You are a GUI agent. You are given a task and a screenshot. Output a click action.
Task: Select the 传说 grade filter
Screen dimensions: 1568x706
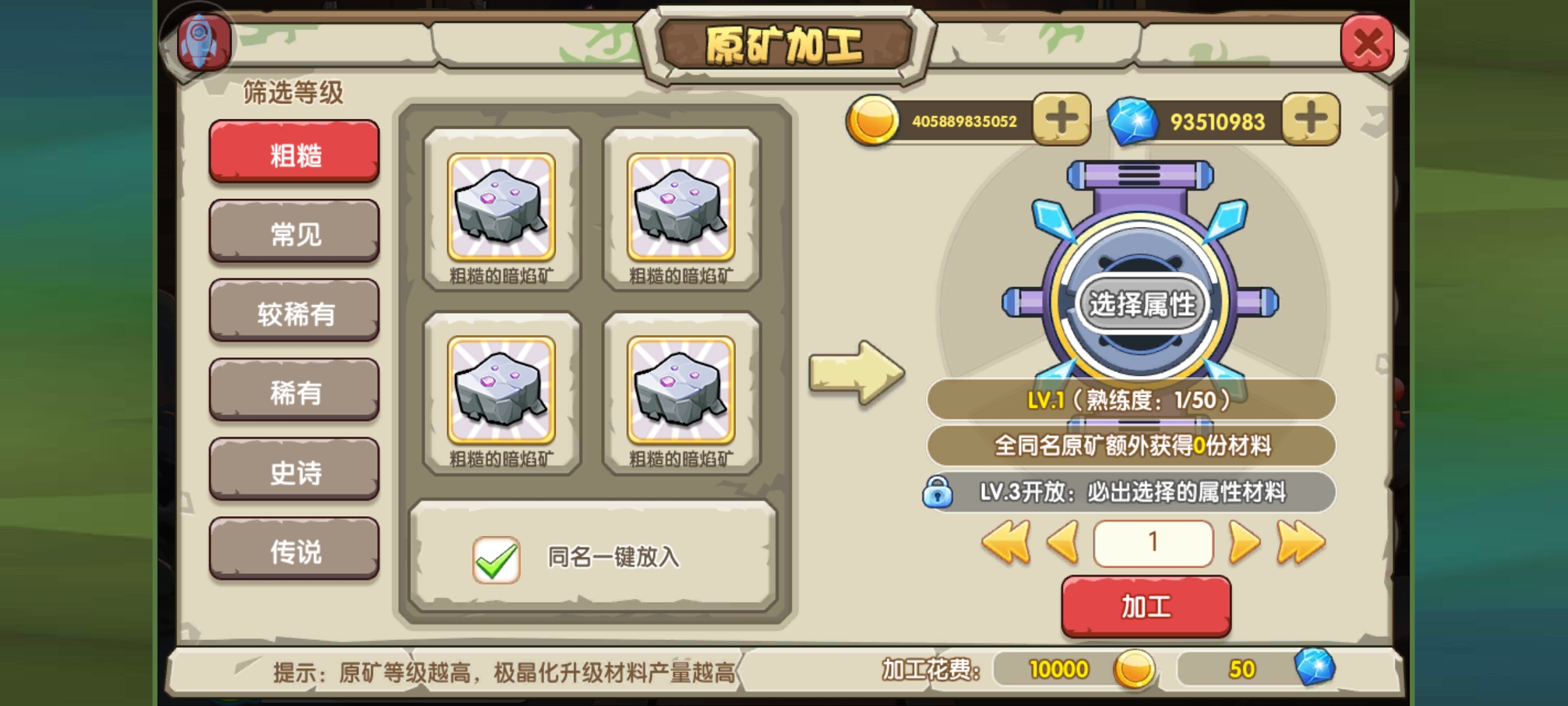[x=295, y=550]
